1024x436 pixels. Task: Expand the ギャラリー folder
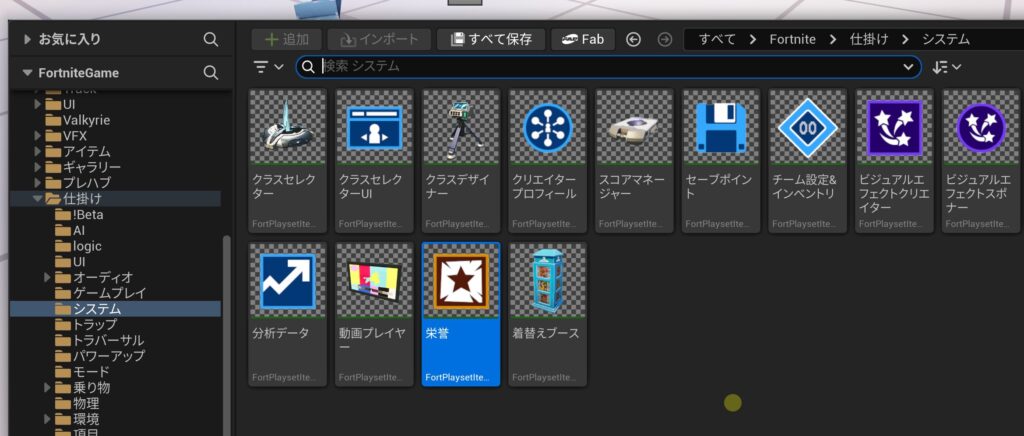point(38,167)
